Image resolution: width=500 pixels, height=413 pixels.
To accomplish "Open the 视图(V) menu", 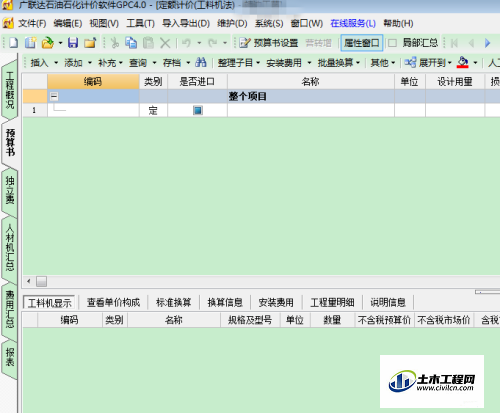I will pos(104,23).
